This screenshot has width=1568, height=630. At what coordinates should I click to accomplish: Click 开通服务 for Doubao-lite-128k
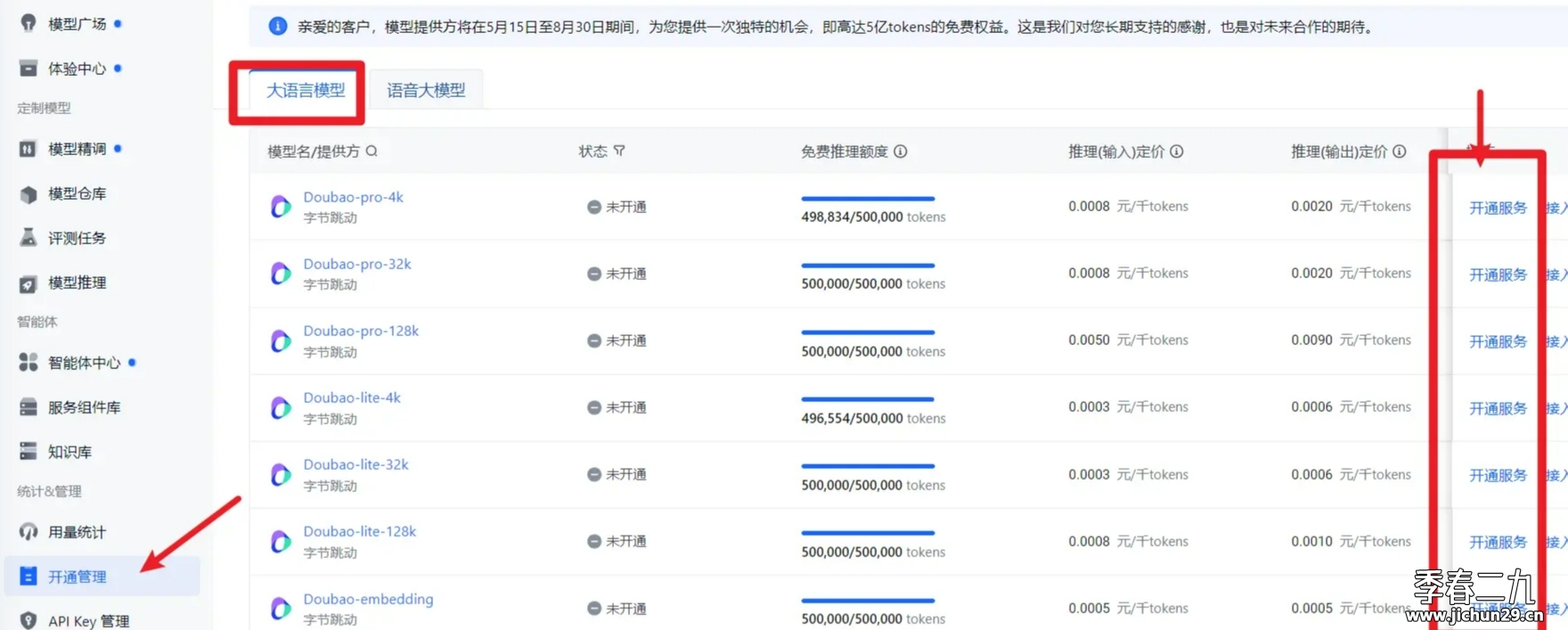point(1498,542)
